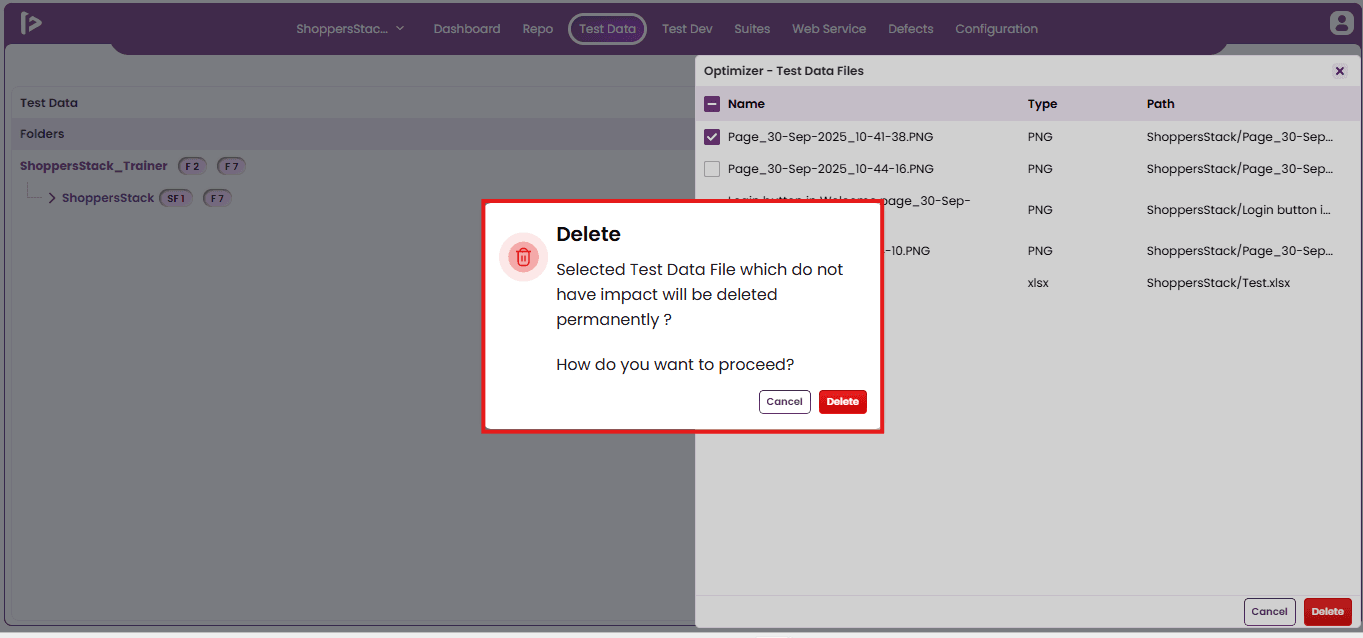Viewport: 1363px width, 638px height.
Task: Check the Page_30-Sep-2025_10-44-16.PNG checkbox
Action: point(712,169)
